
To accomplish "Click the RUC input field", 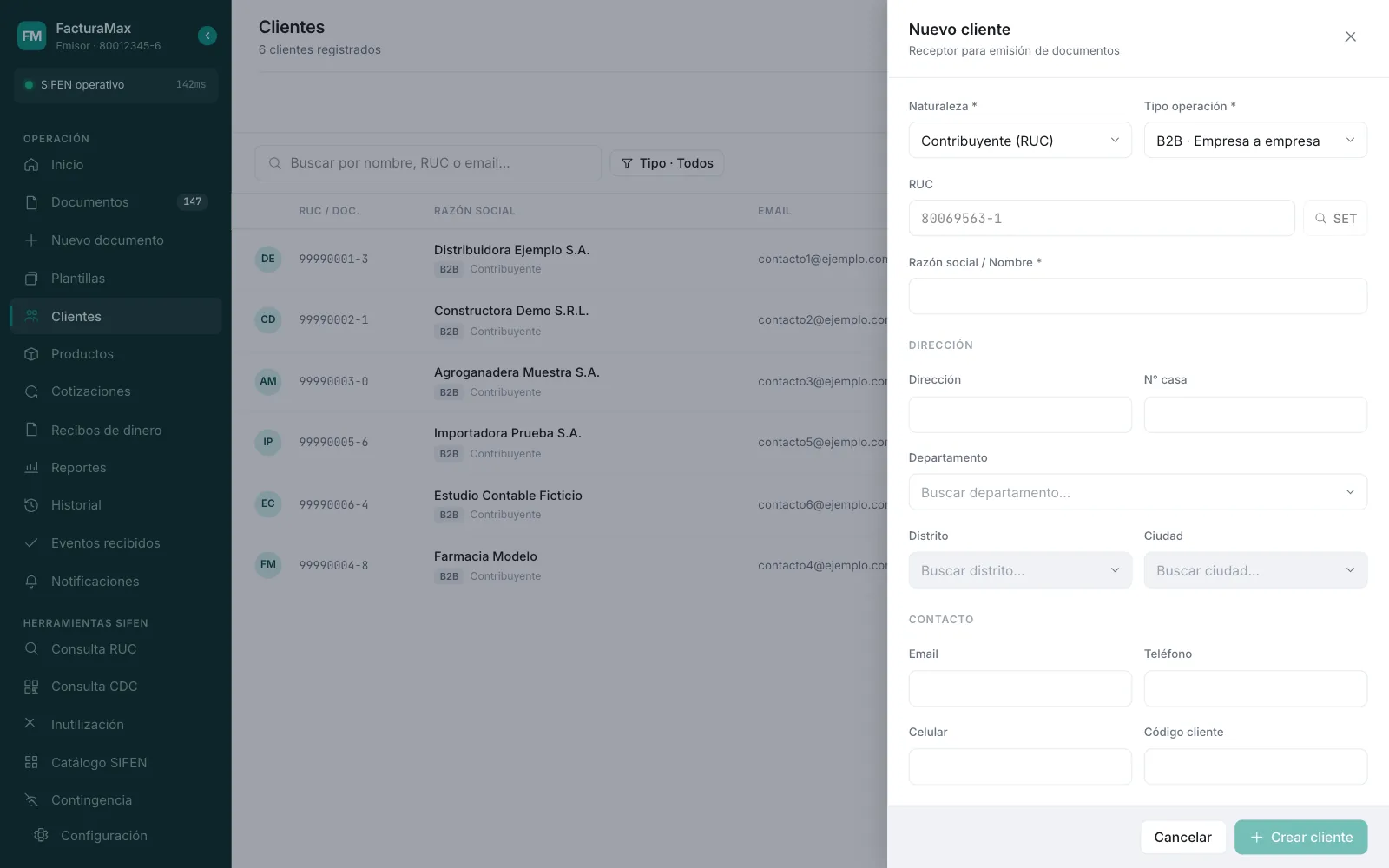I will tap(1102, 218).
